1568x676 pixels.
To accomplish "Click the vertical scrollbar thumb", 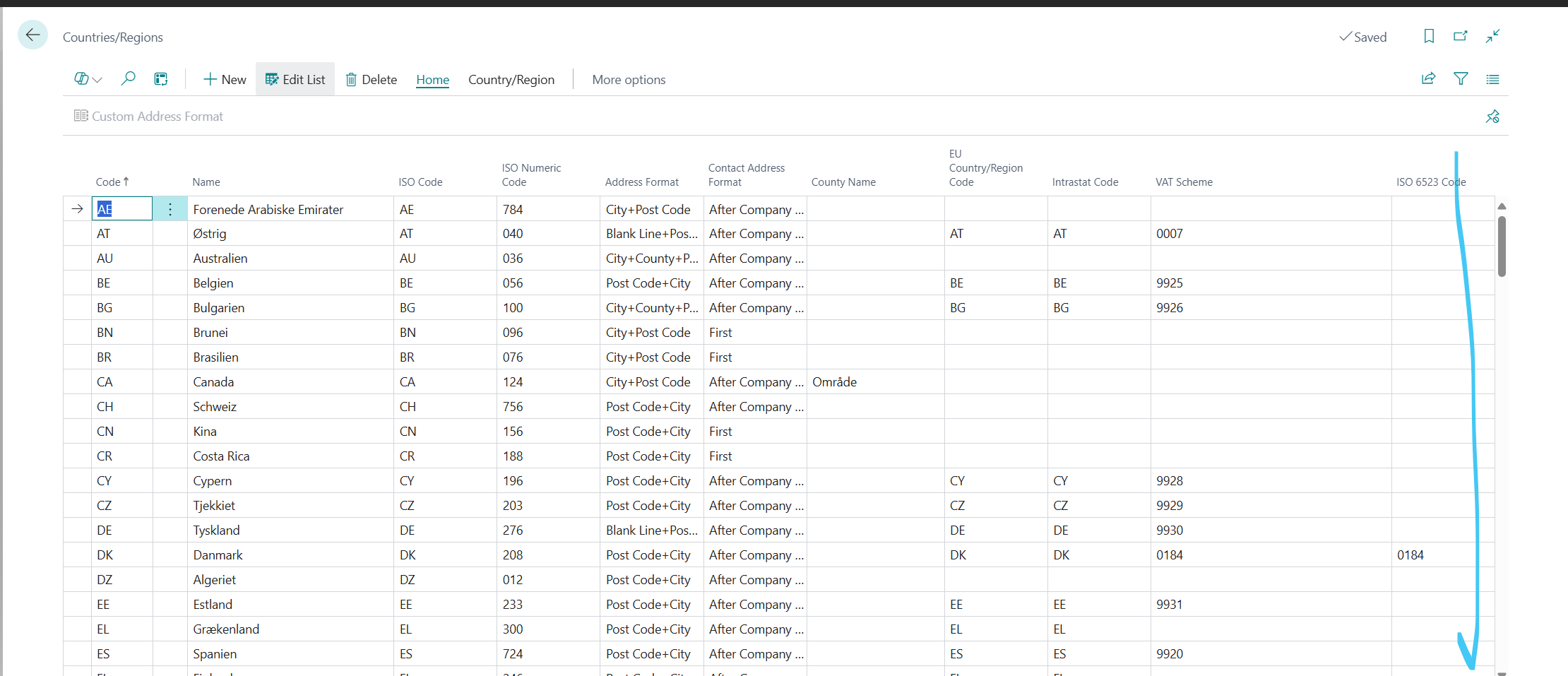I will 1502,246.
